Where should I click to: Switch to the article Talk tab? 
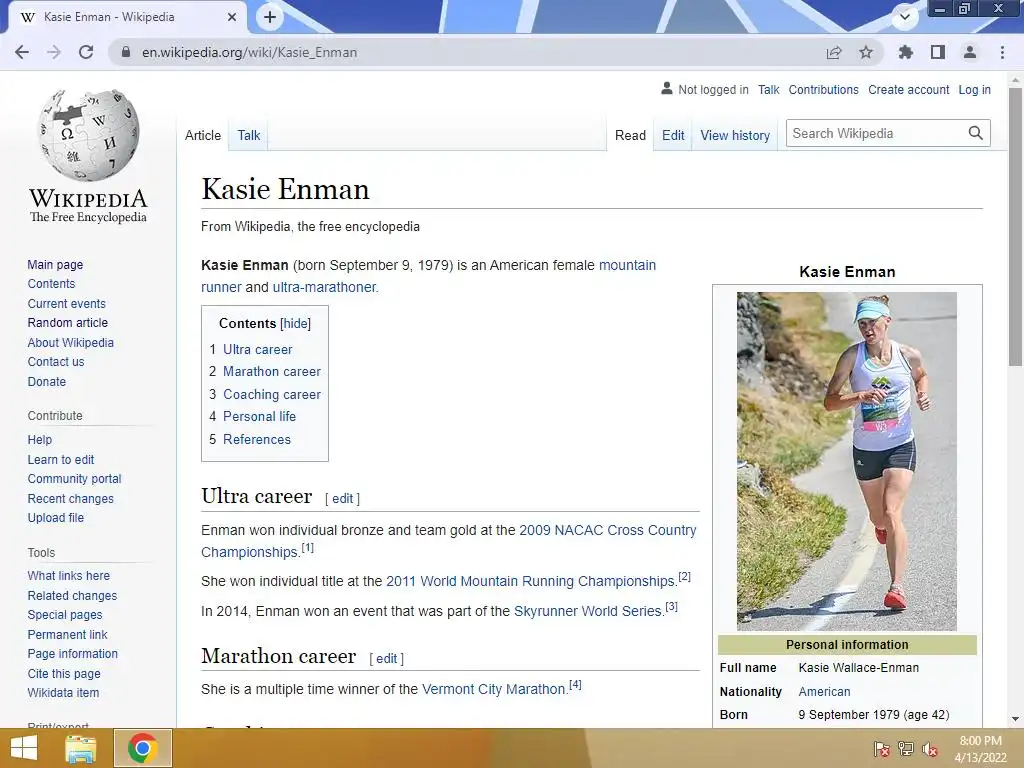pyautogui.click(x=248, y=135)
